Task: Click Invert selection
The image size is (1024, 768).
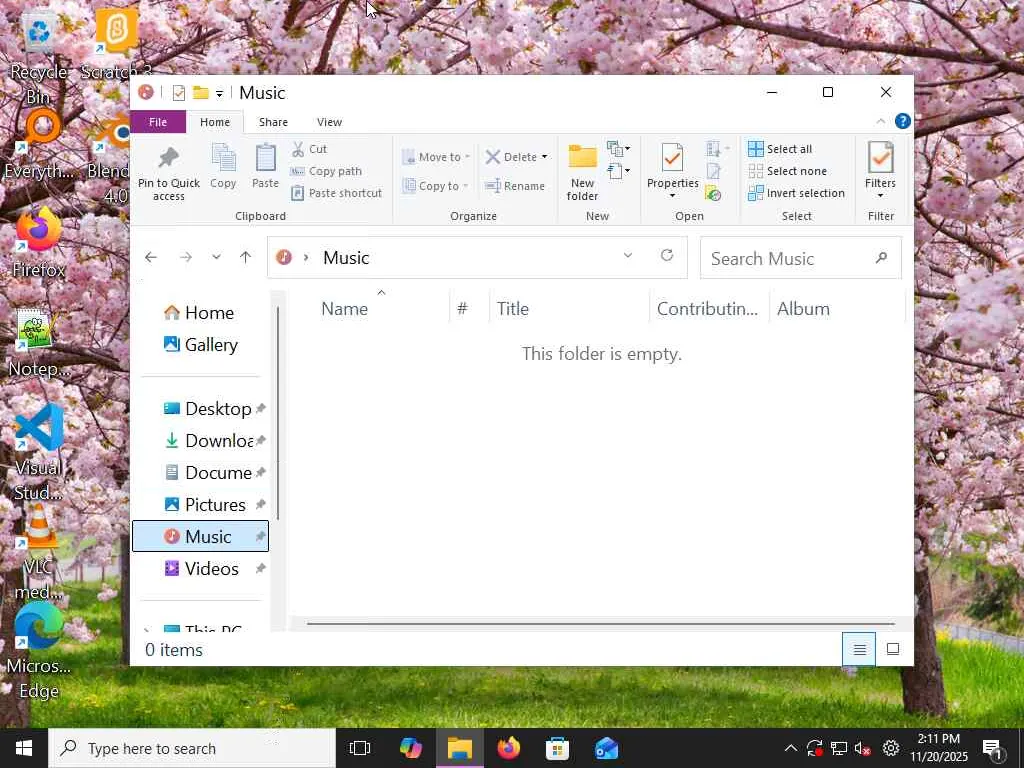Action: point(797,193)
